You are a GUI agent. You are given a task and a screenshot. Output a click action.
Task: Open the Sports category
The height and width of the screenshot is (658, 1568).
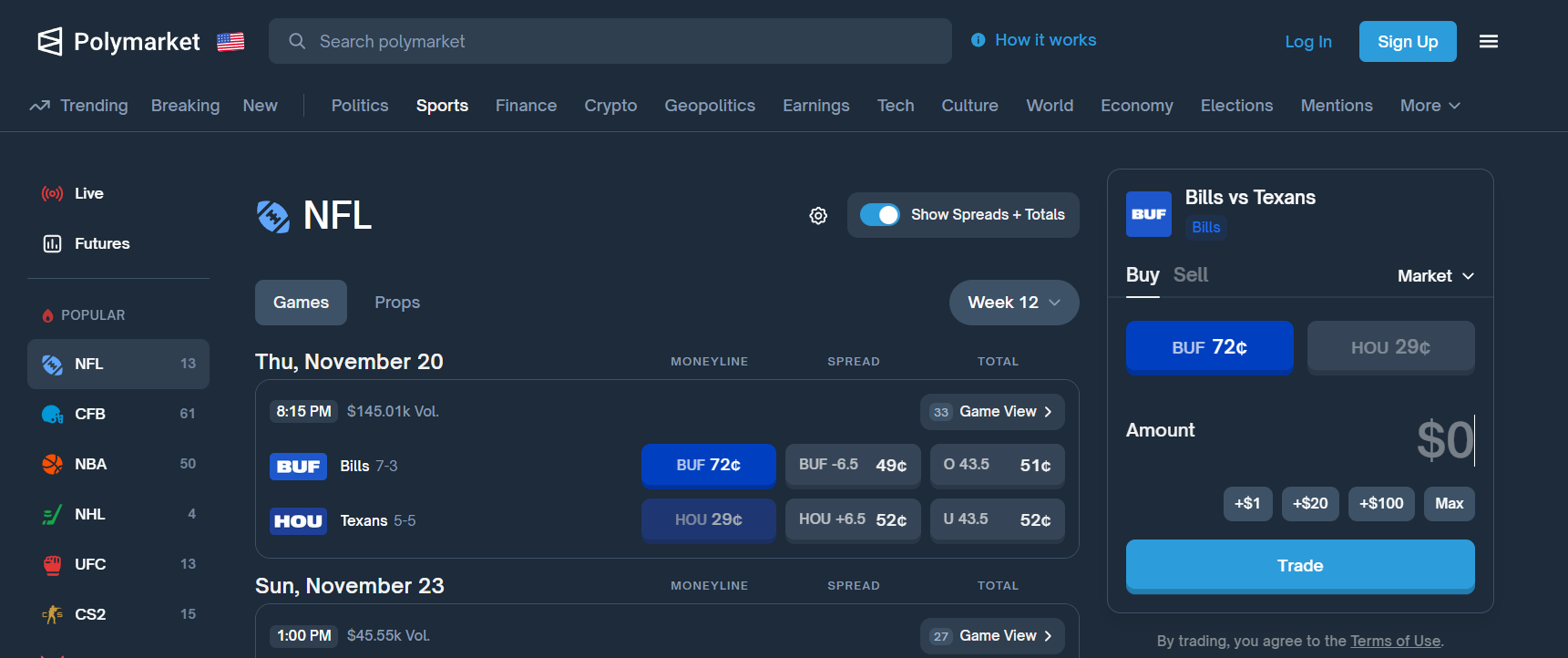tap(442, 106)
